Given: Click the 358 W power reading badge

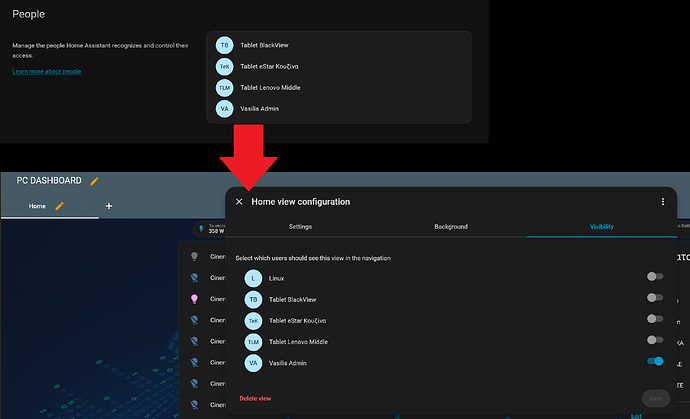Looking at the screenshot, I should point(211,229).
